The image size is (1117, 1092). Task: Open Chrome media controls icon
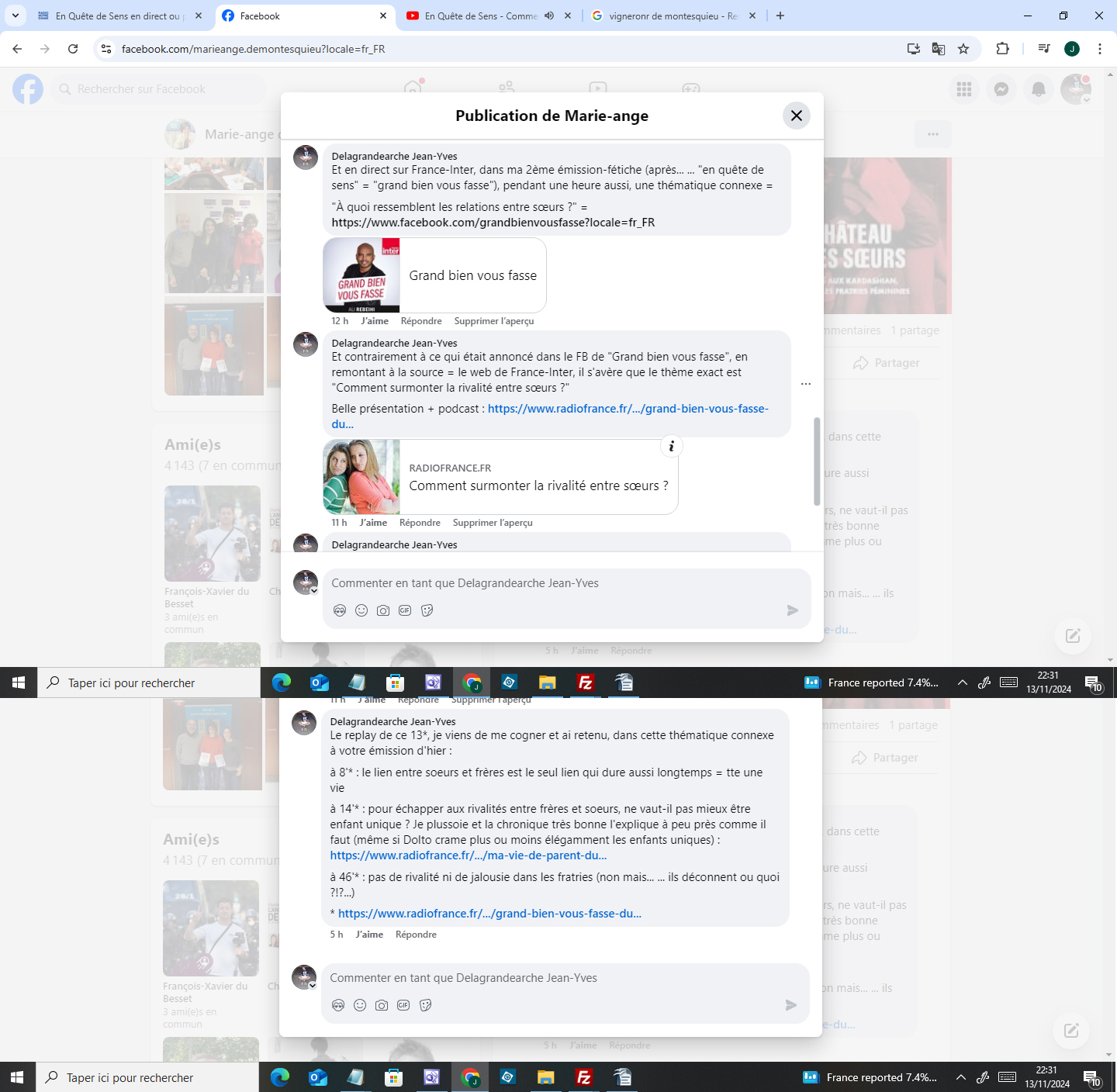pyautogui.click(x=1044, y=49)
